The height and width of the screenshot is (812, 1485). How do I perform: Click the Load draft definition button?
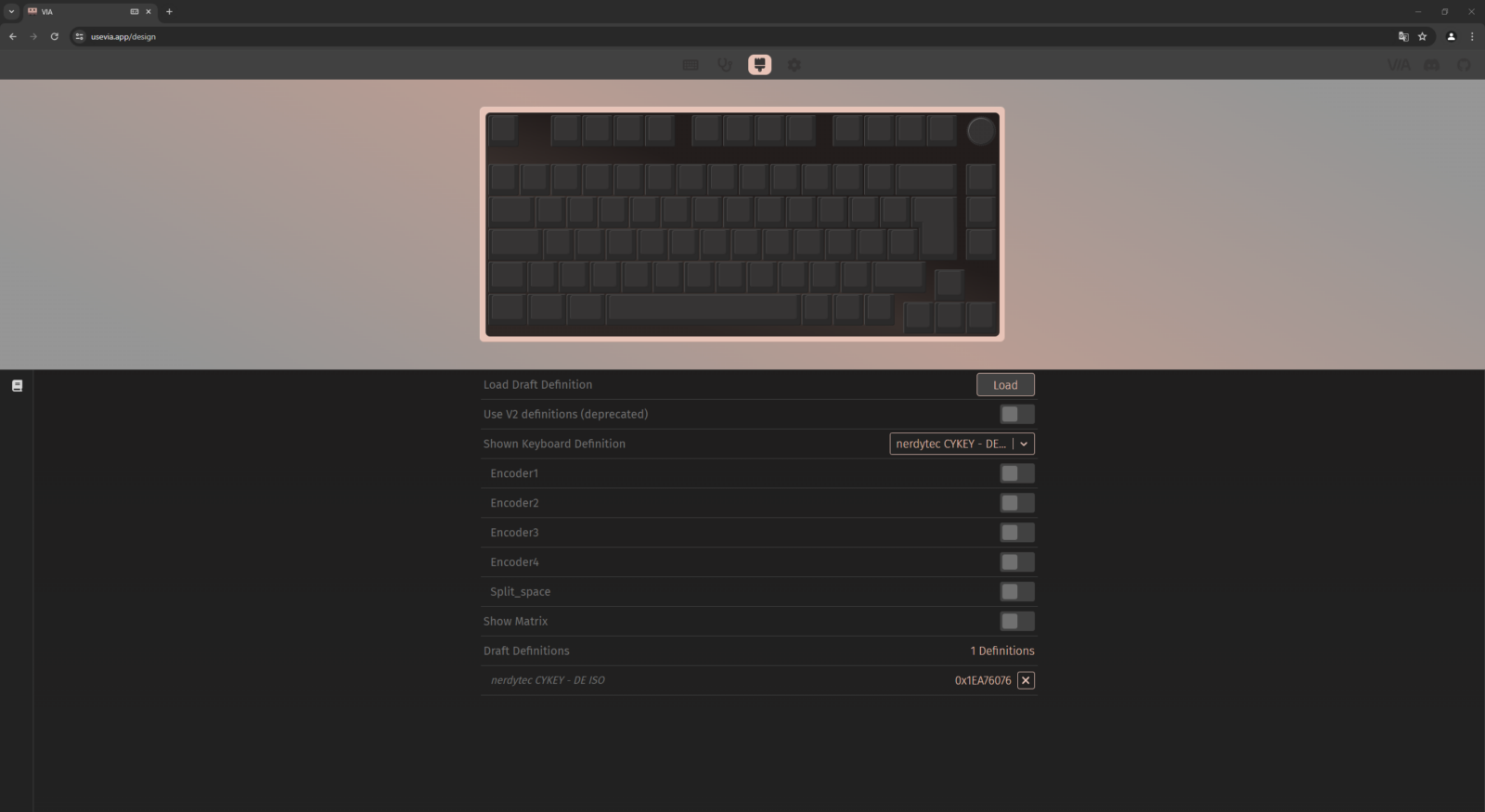tap(1005, 385)
